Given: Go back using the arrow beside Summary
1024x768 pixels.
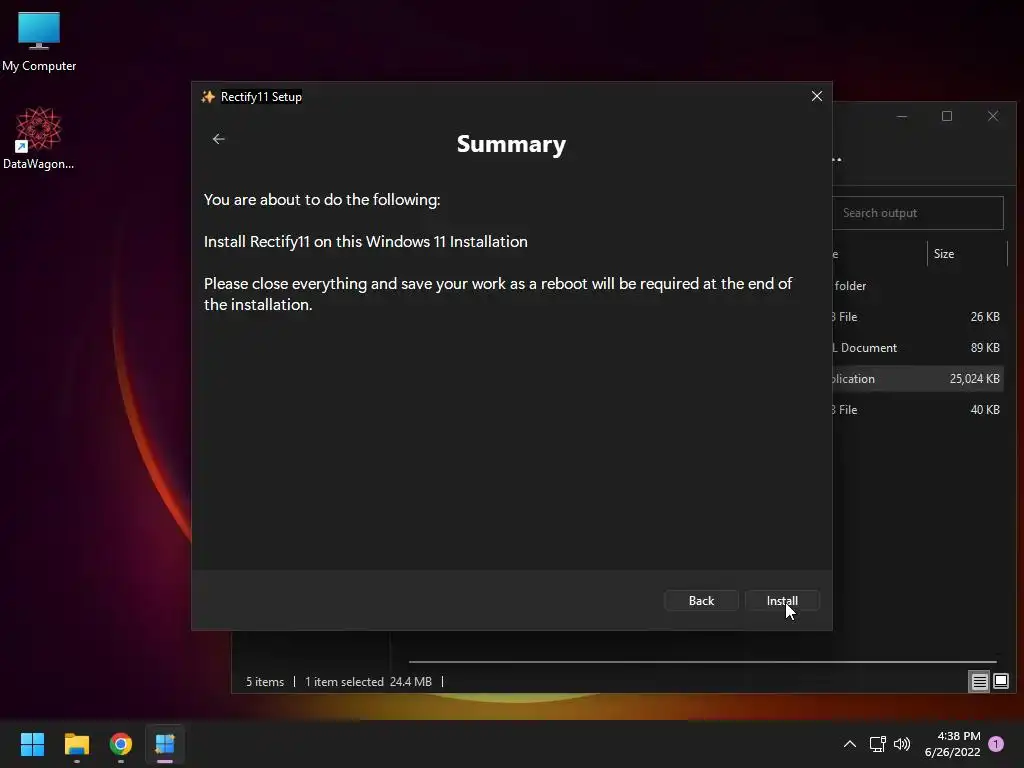Looking at the screenshot, I should click(x=219, y=139).
